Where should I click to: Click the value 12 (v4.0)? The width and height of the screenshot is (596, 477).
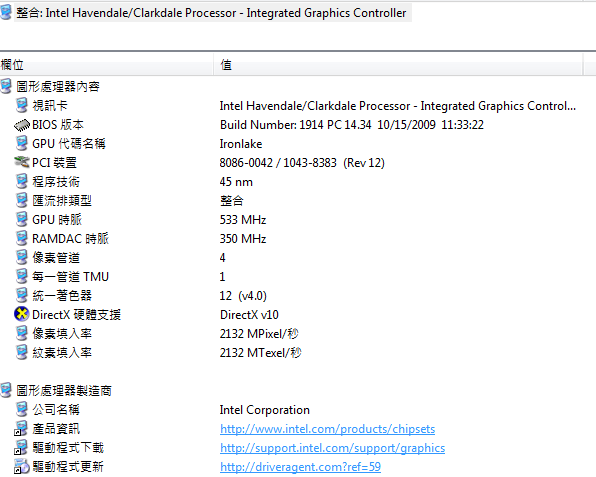click(x=243, y=296)
